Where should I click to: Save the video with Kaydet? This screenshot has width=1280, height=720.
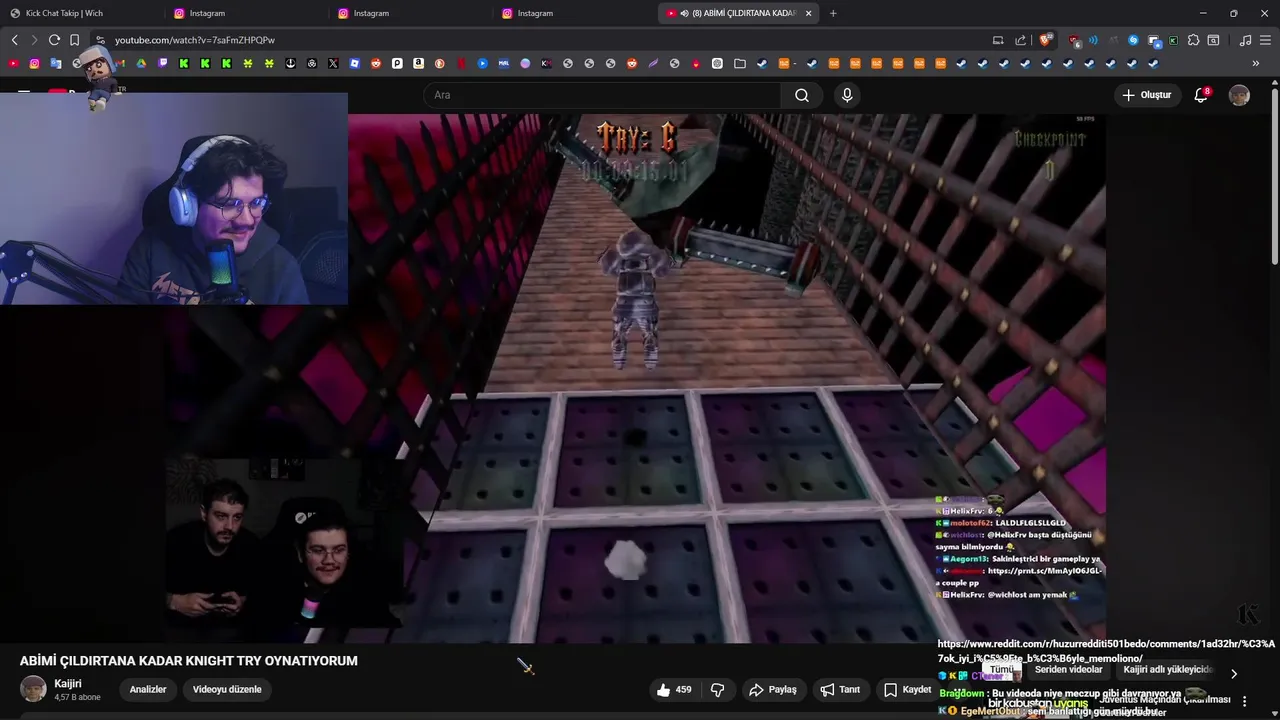coord(907,689)
